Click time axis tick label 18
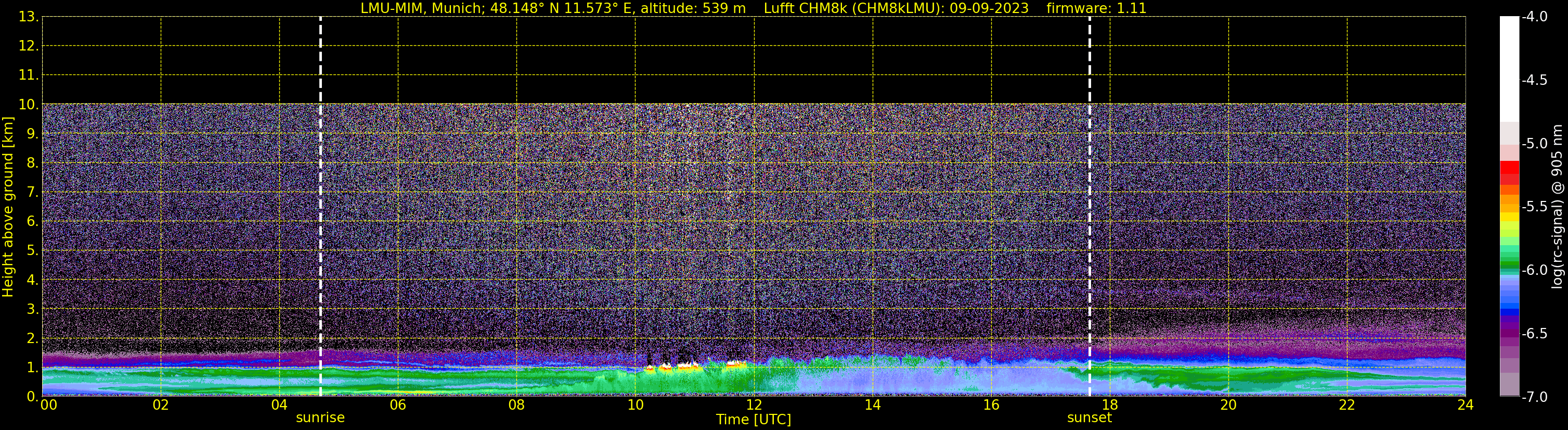The width and height of the screenshot is (1568, 430). point(1110,405)
